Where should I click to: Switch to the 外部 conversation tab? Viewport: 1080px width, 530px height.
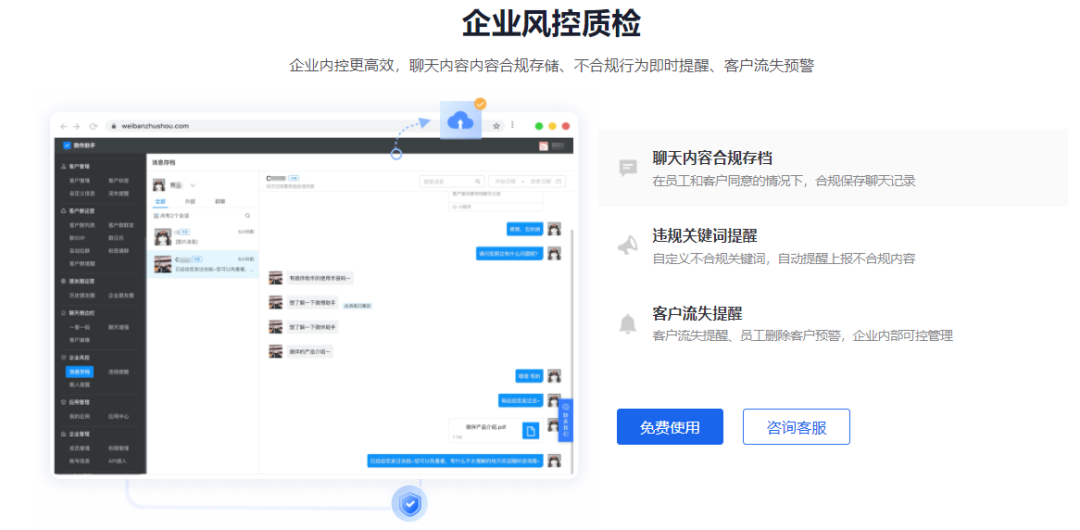point(190,201)
